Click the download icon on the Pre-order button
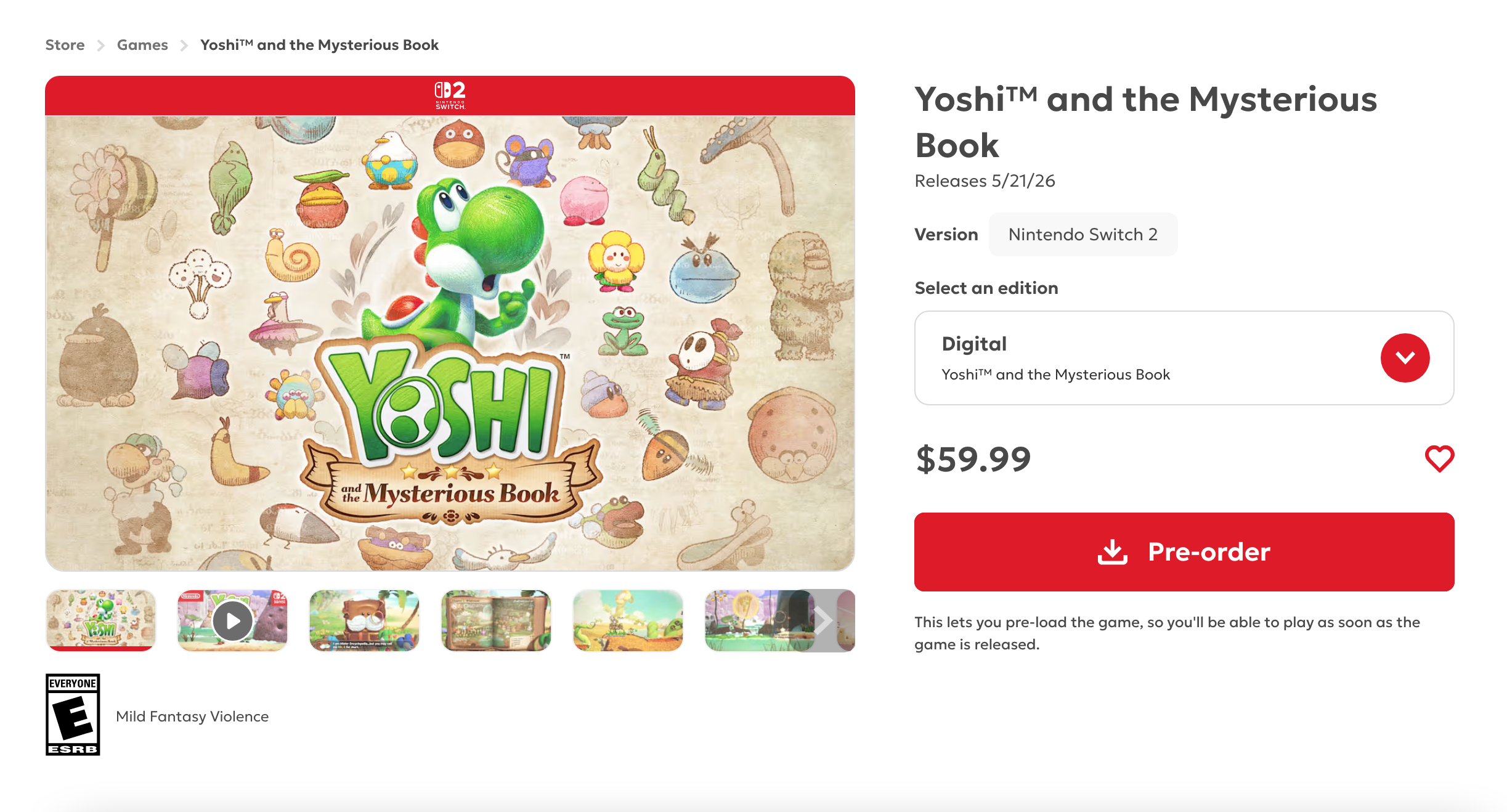Viewport: 1507px width, 812px height. click(1113, 551)
